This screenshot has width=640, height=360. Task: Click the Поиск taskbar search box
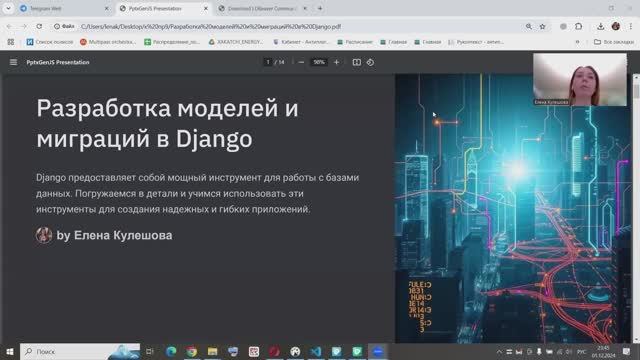(x=80, y=351)
